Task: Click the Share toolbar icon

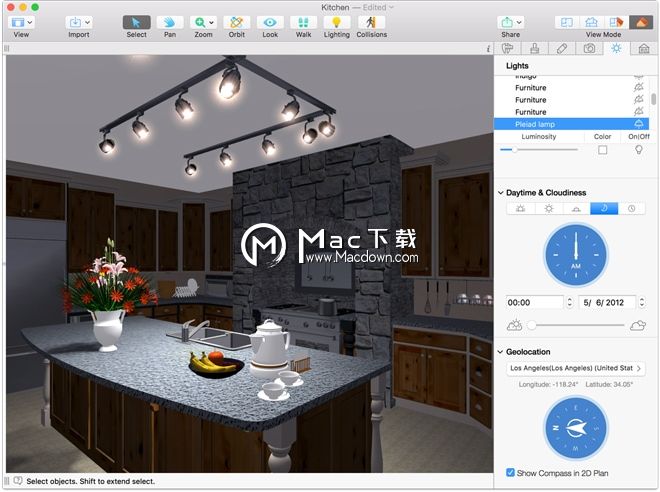Action: [x=507, y=22]
